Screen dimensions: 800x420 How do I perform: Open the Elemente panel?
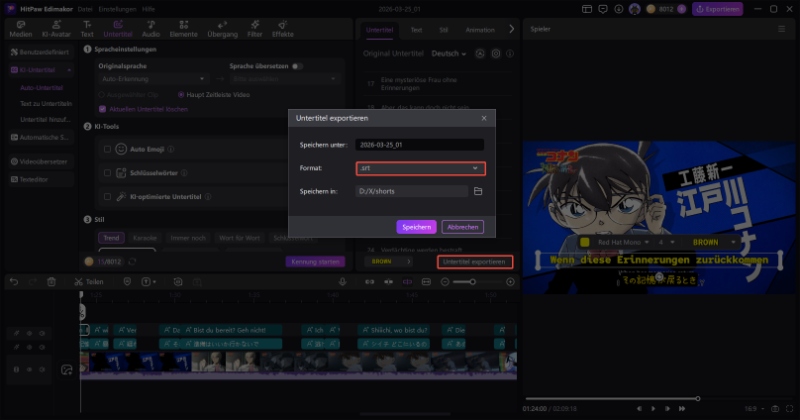183,29
